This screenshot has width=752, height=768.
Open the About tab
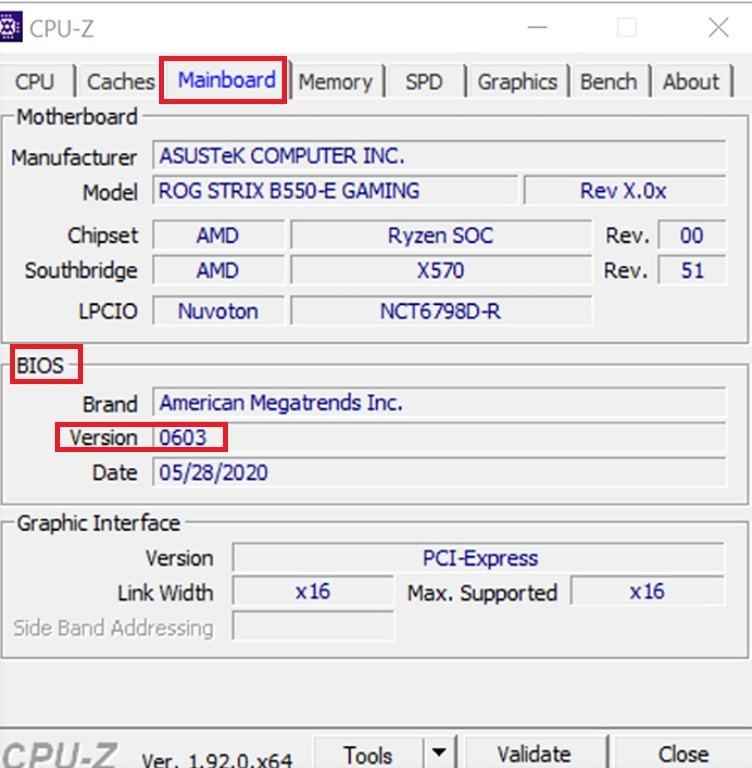[691, 81]
